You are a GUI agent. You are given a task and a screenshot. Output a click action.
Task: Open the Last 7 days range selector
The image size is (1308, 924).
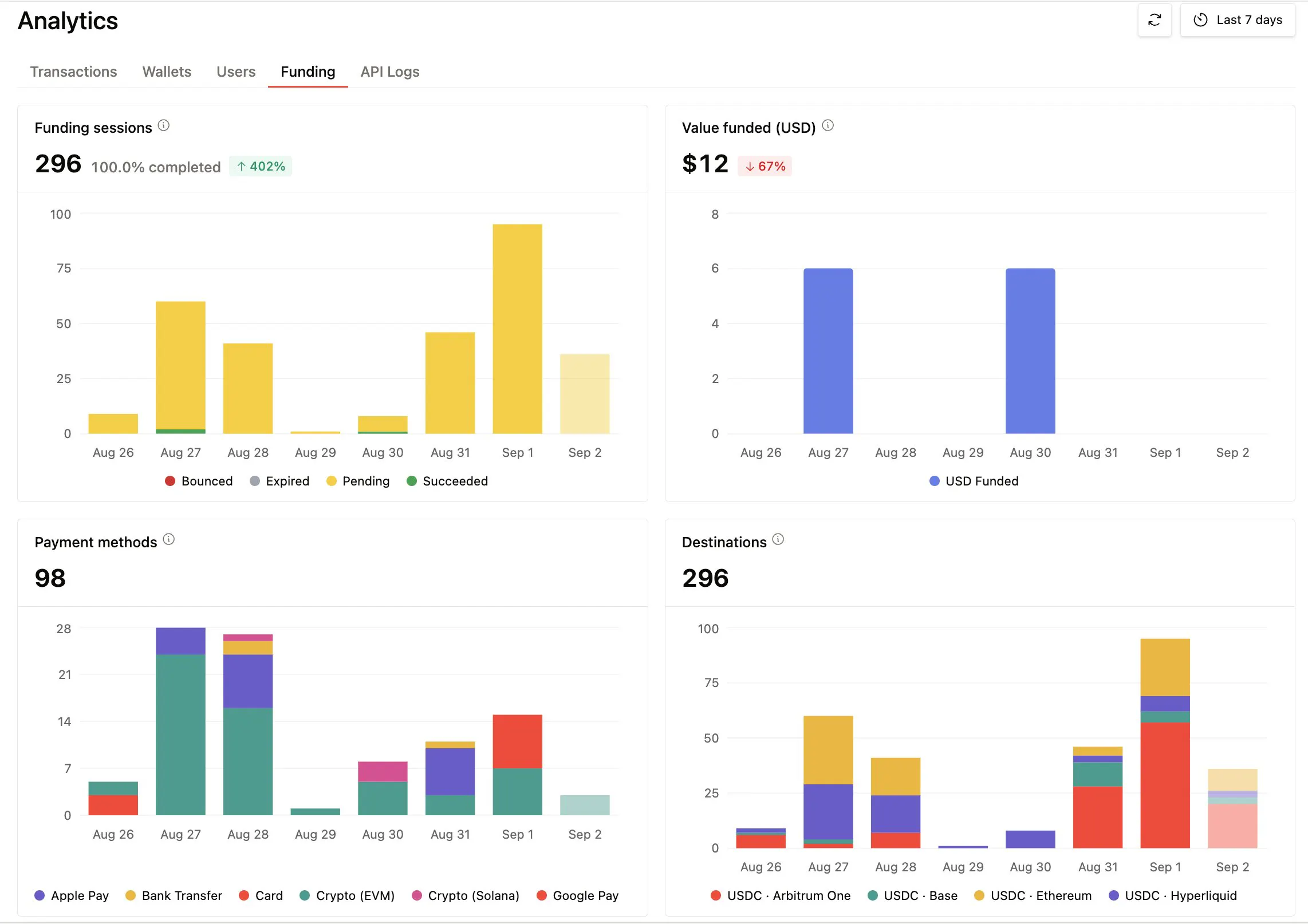coord(1238,20)
